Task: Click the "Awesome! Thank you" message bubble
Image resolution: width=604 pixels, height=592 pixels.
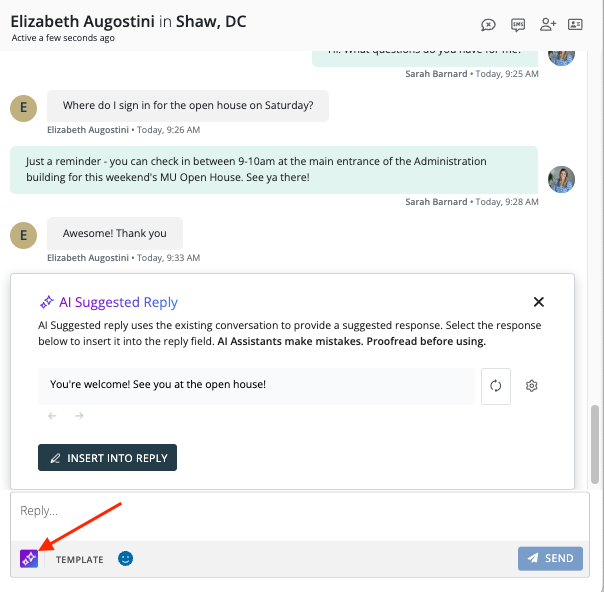Action: (115, 234)
